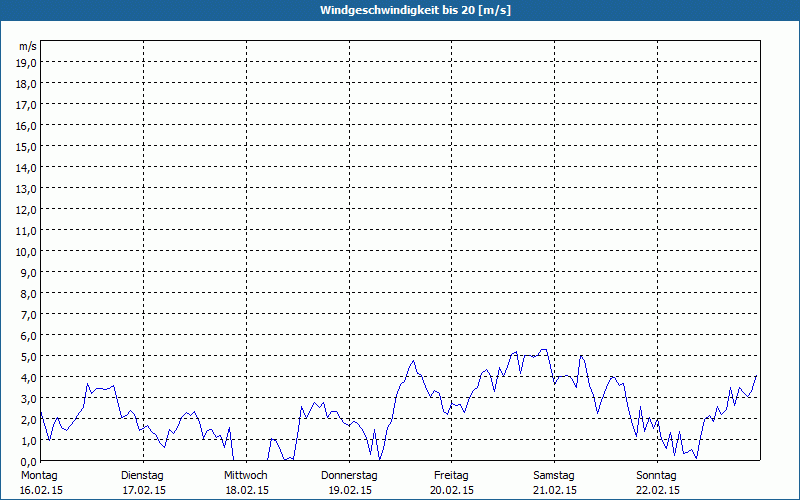Click the '6,0' y-axis label
This screenshot has height=500, width=800.
tap(28, 336)
